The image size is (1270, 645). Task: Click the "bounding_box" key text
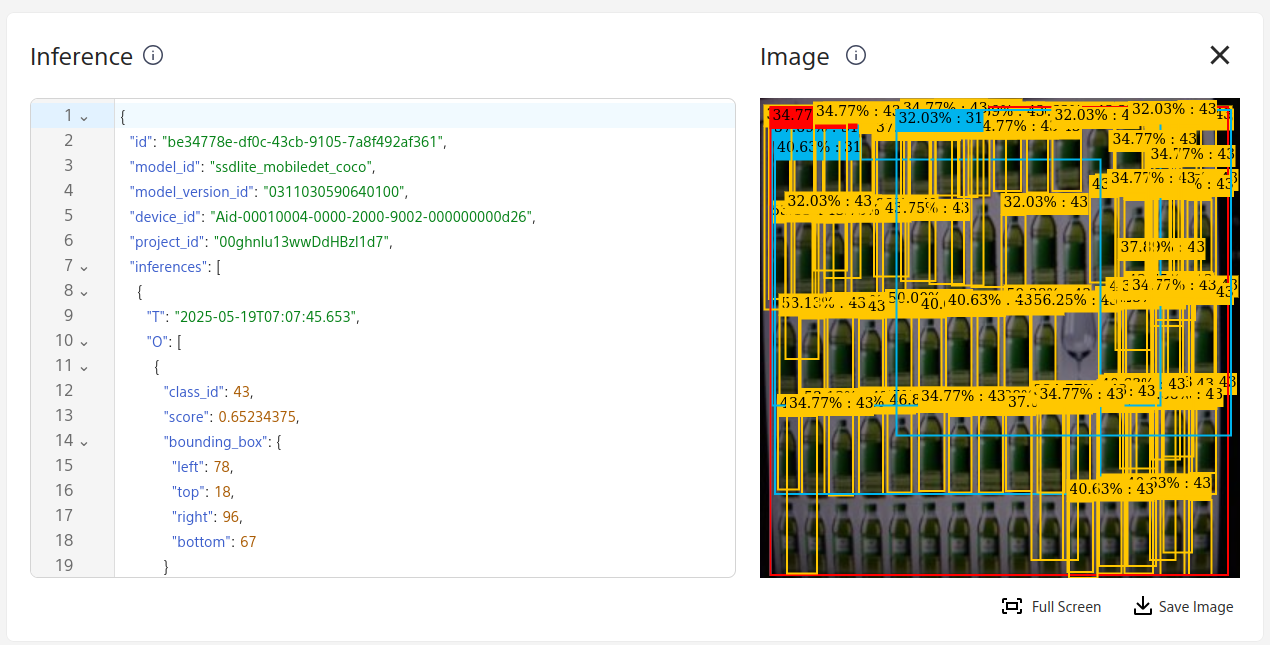(x=217, y=441)
